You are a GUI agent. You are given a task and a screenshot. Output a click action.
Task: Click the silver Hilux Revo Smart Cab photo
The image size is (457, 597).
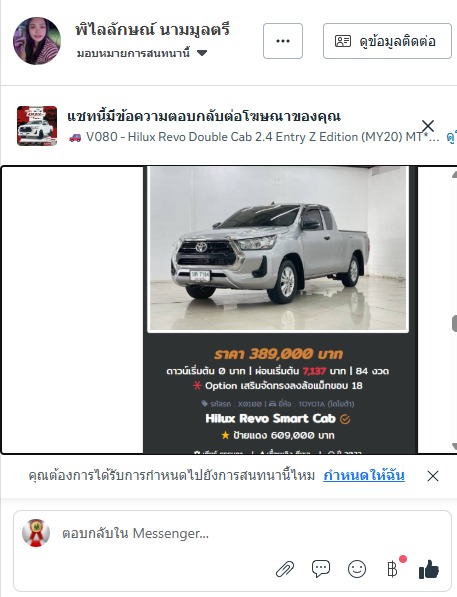pos(278,249)
